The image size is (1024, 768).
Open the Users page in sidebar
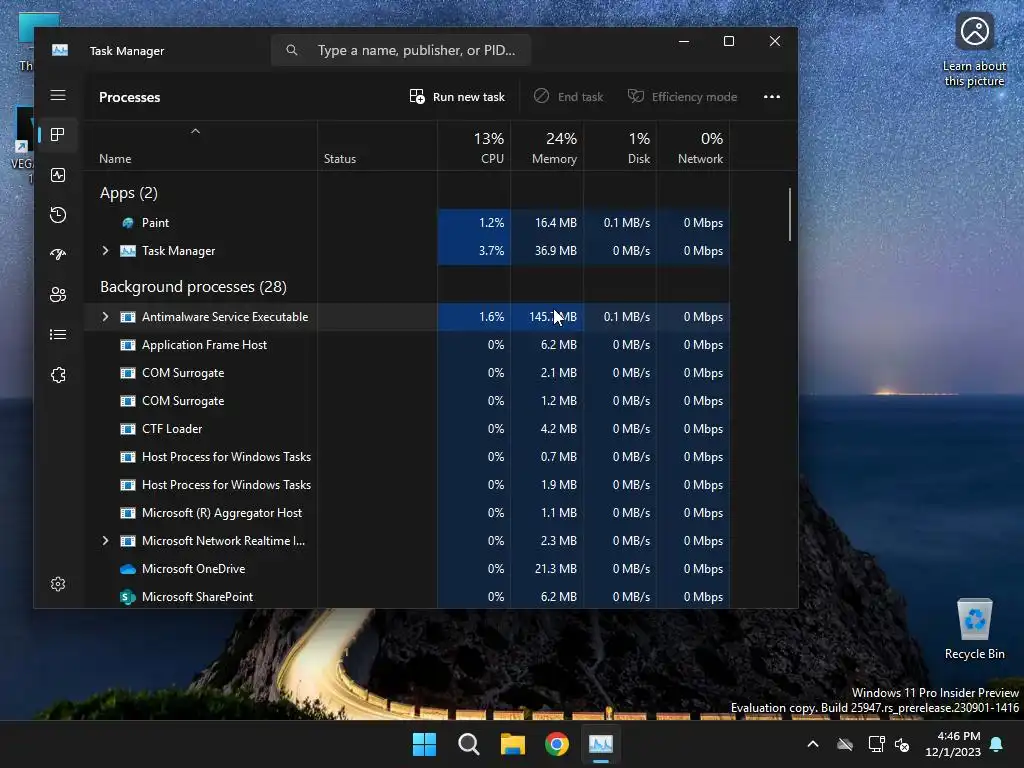point(58,295)
